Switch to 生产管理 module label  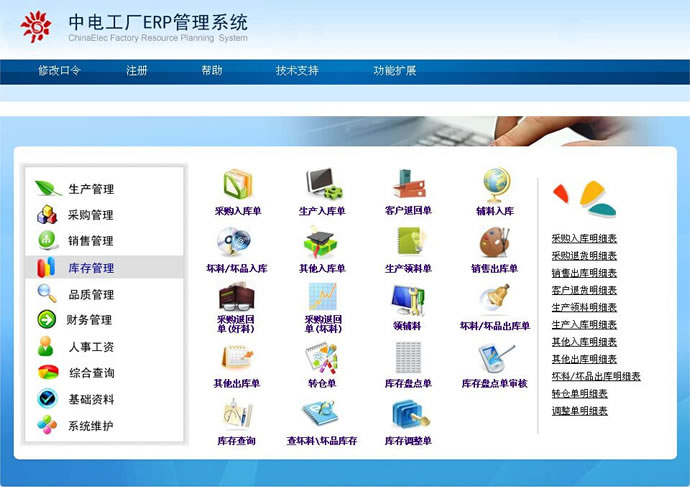(x=91, y=189)
